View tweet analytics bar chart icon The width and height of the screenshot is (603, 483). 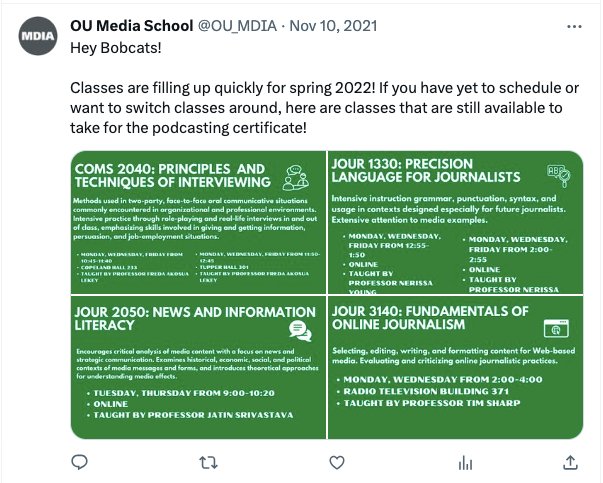(x=465, y=463)
